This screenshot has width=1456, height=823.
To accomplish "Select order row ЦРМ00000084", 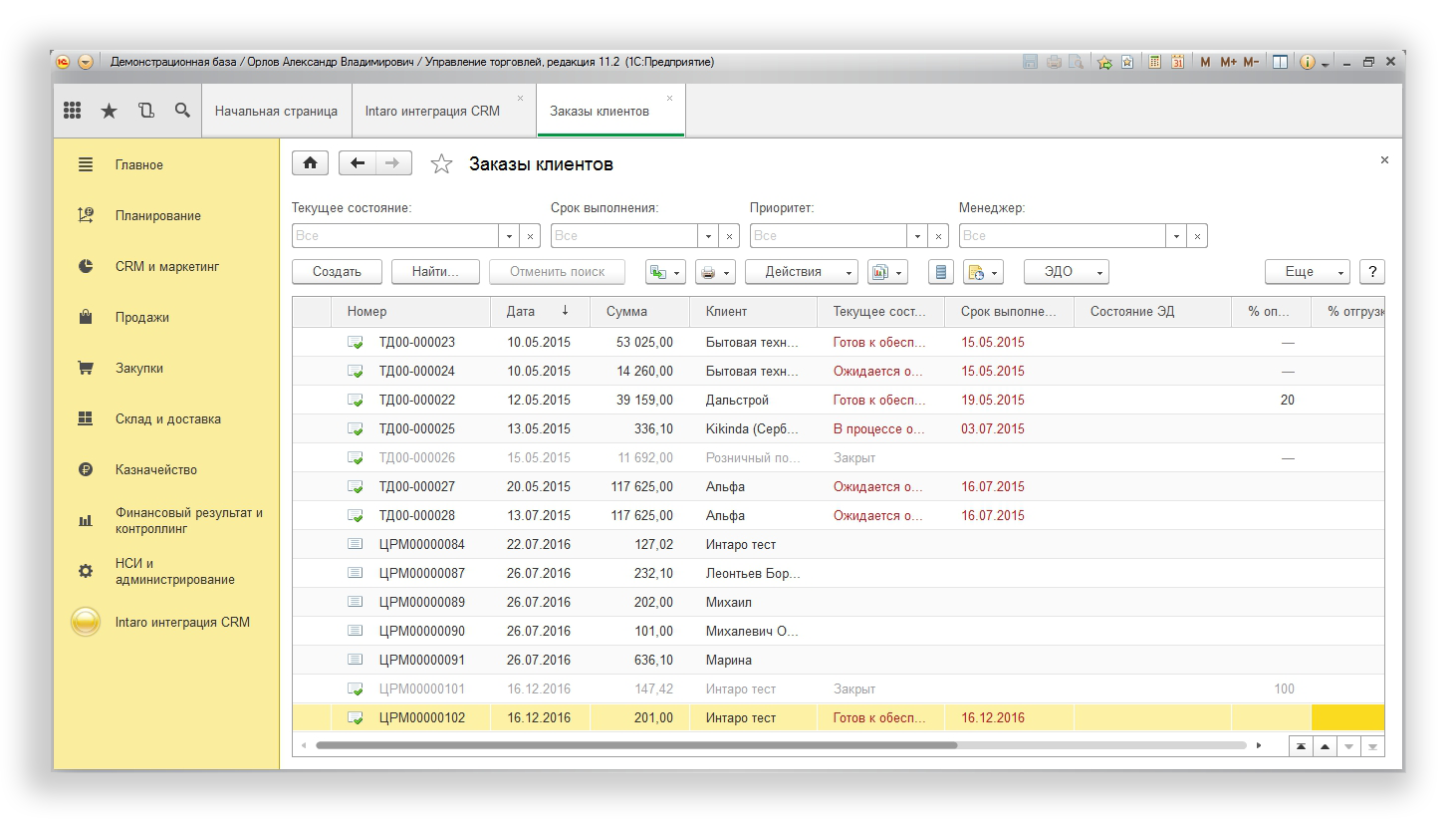I will pos(838,544).
